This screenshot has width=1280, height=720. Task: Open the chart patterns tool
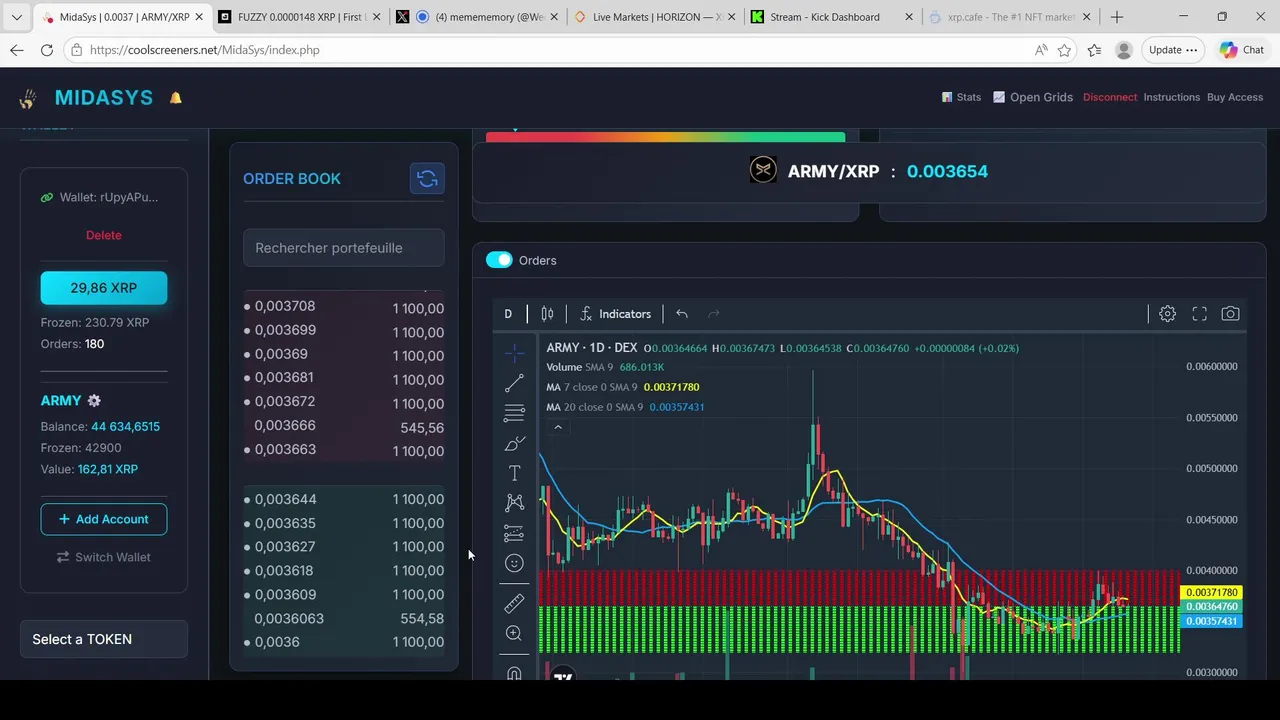point(514,503)
